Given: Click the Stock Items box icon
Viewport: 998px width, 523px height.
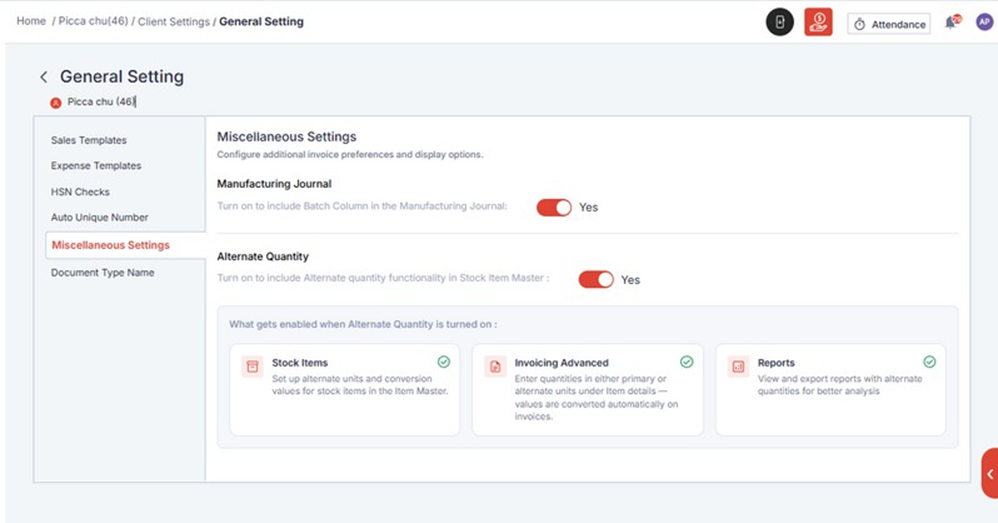Looking at the screenshot, I should 252,367.
